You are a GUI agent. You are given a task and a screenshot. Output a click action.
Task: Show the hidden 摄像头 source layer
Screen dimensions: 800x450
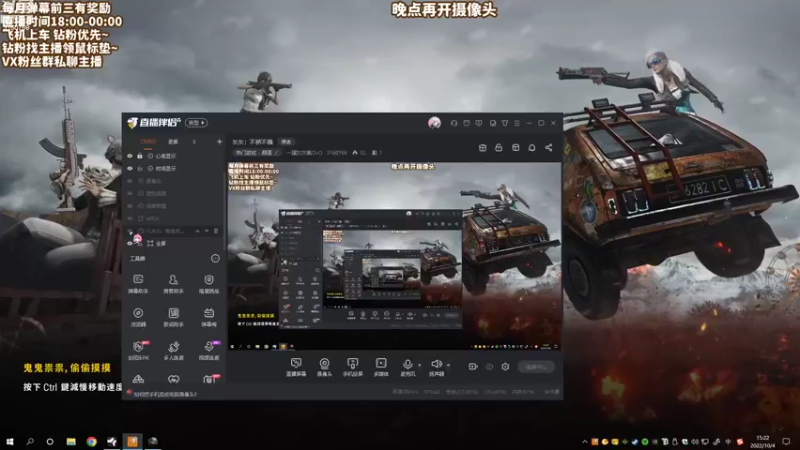[130, 181]
